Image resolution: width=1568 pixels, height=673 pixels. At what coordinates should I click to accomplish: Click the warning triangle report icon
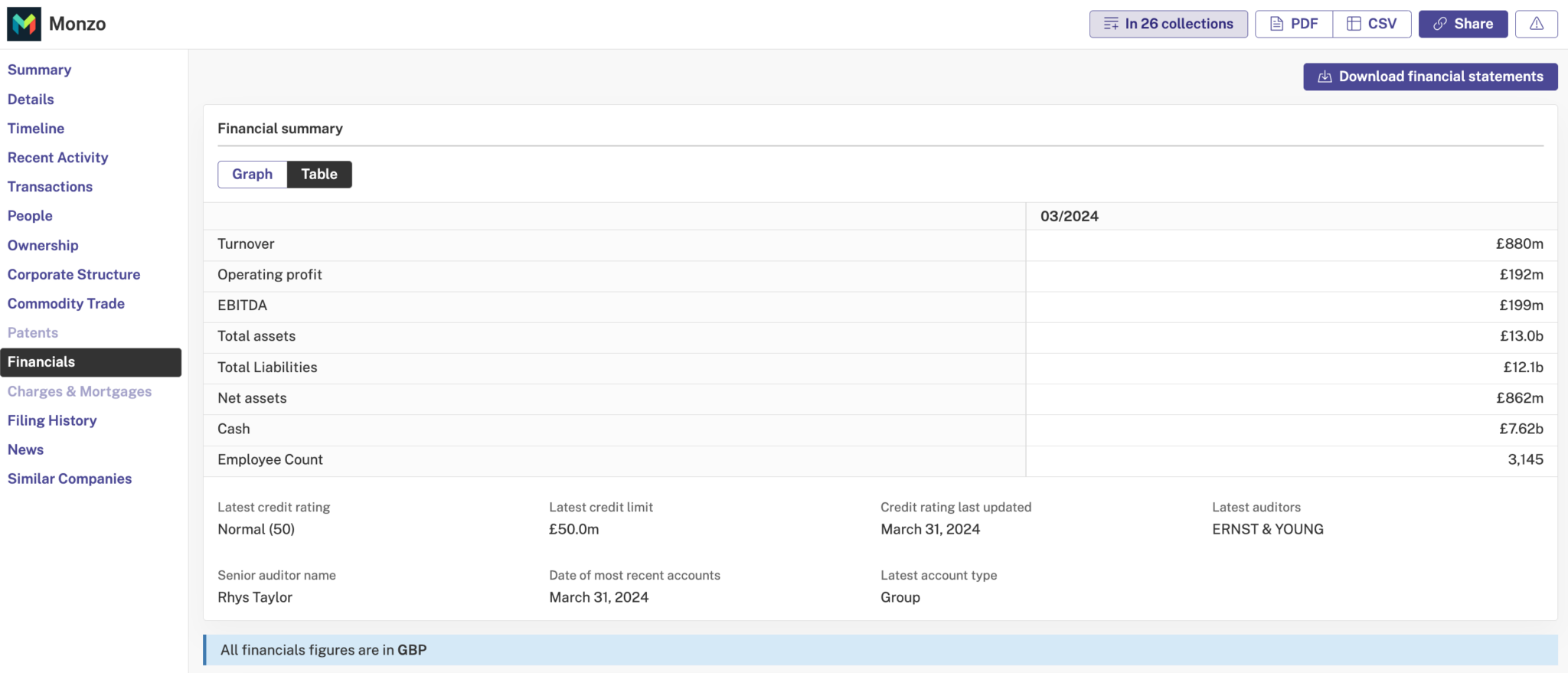click(x=1536, y=25)
